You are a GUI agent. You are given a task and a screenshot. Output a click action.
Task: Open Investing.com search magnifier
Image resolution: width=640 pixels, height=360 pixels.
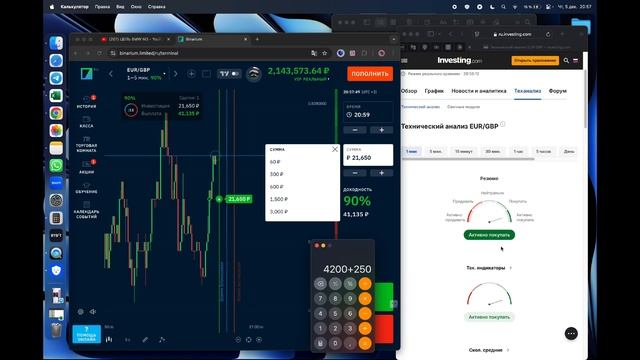click(566, 60)
